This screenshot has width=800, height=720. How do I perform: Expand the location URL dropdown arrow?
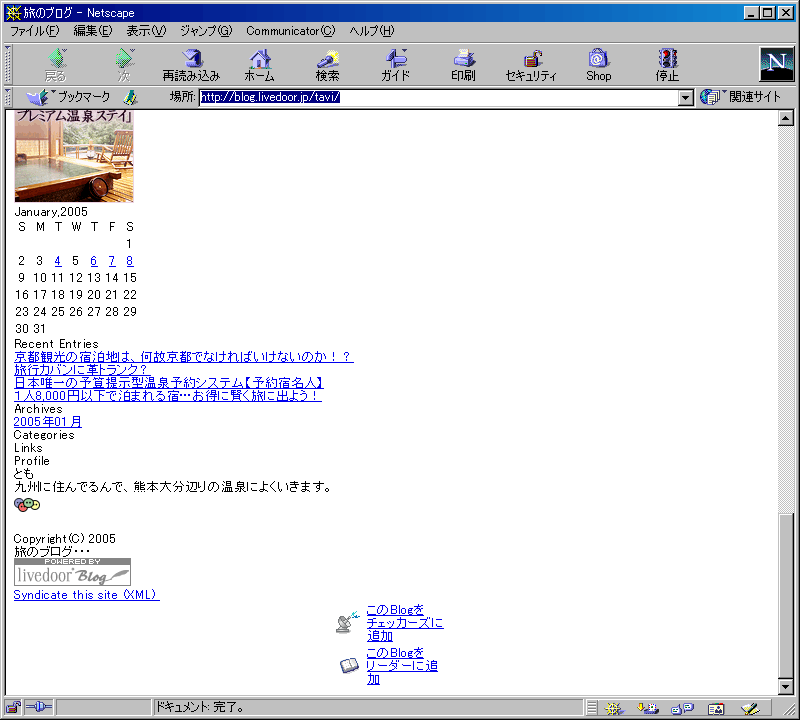point(686,97)
